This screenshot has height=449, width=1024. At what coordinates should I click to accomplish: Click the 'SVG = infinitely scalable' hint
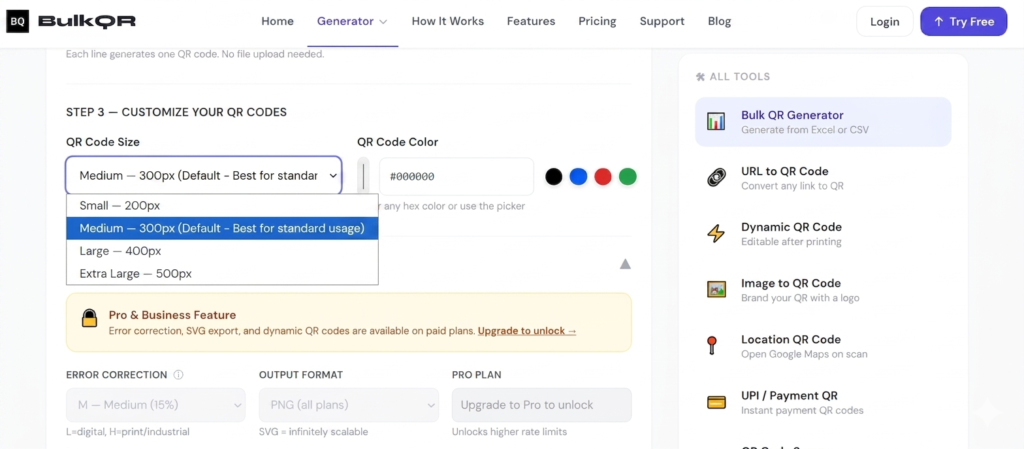coord(313,432)
